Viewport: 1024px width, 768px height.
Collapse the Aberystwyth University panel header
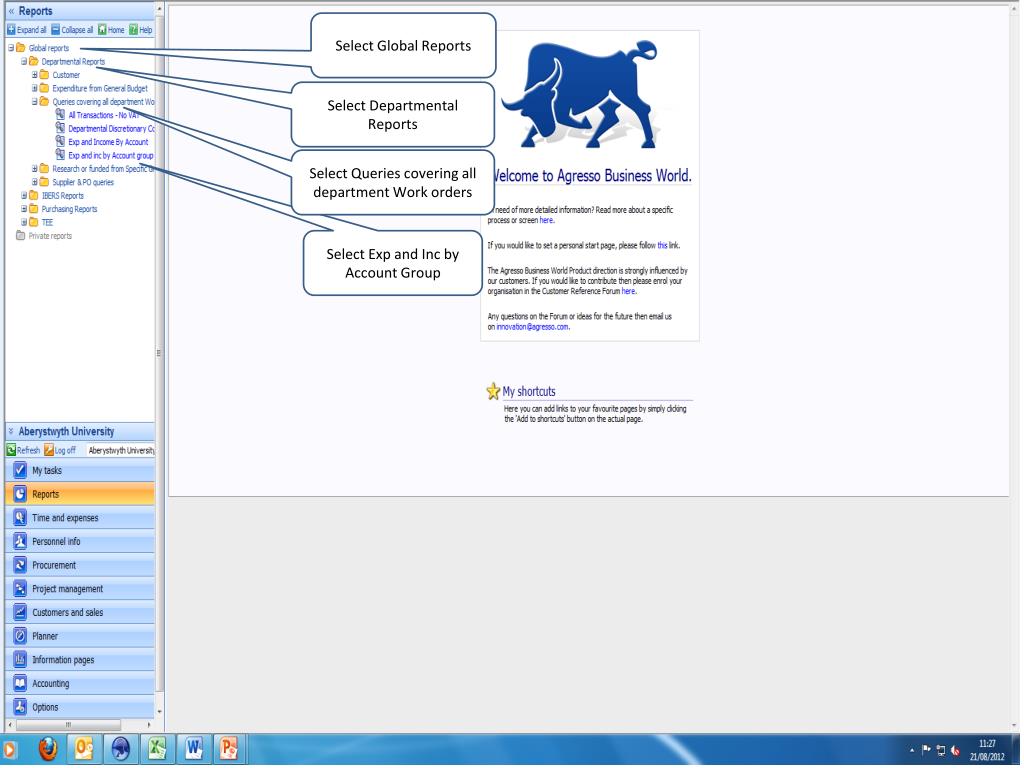pyautogui.click(x=11, y=432)
